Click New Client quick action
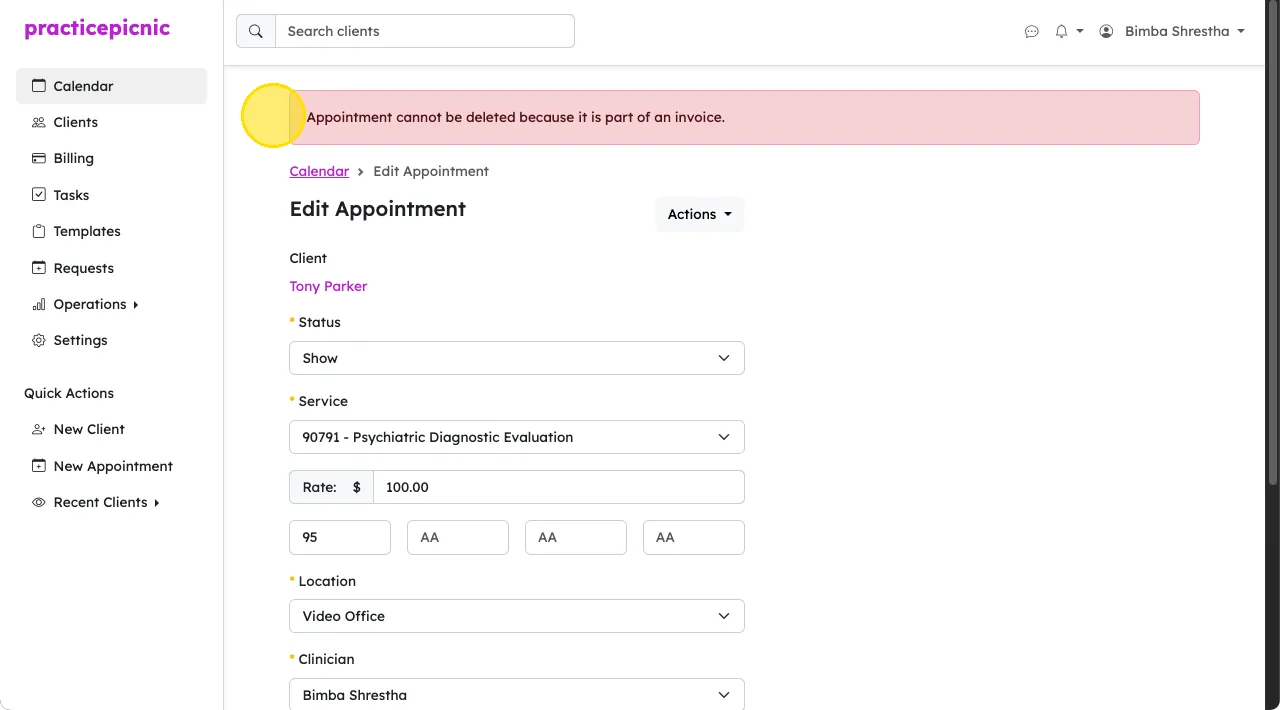 (x=111, y=429)
